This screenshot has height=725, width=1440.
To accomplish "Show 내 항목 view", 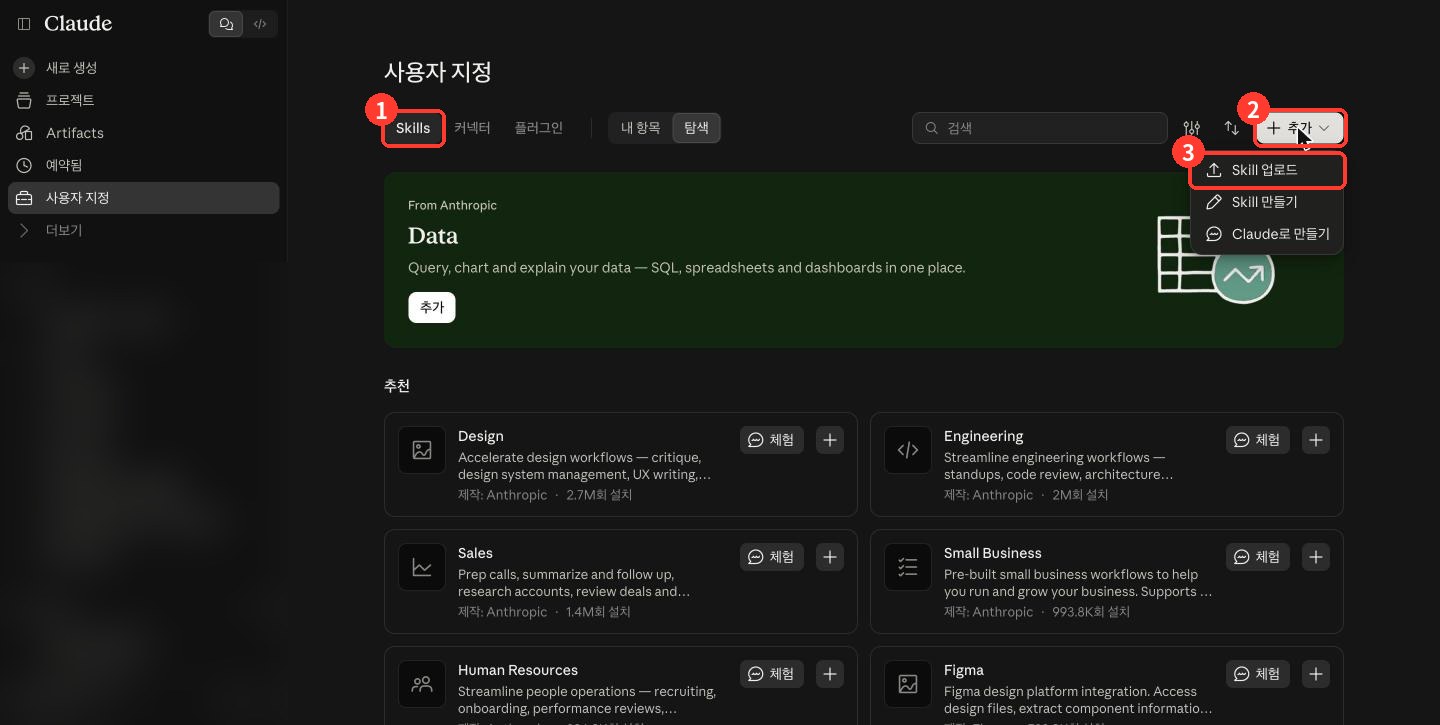I will pos(640,128).
